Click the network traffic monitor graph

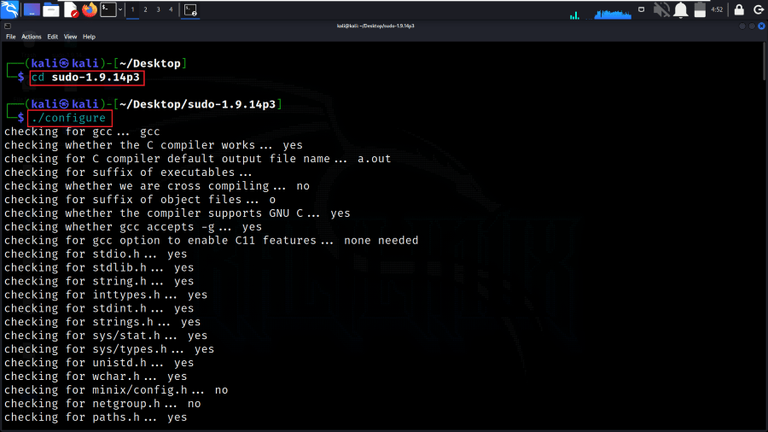pos(575,14)
